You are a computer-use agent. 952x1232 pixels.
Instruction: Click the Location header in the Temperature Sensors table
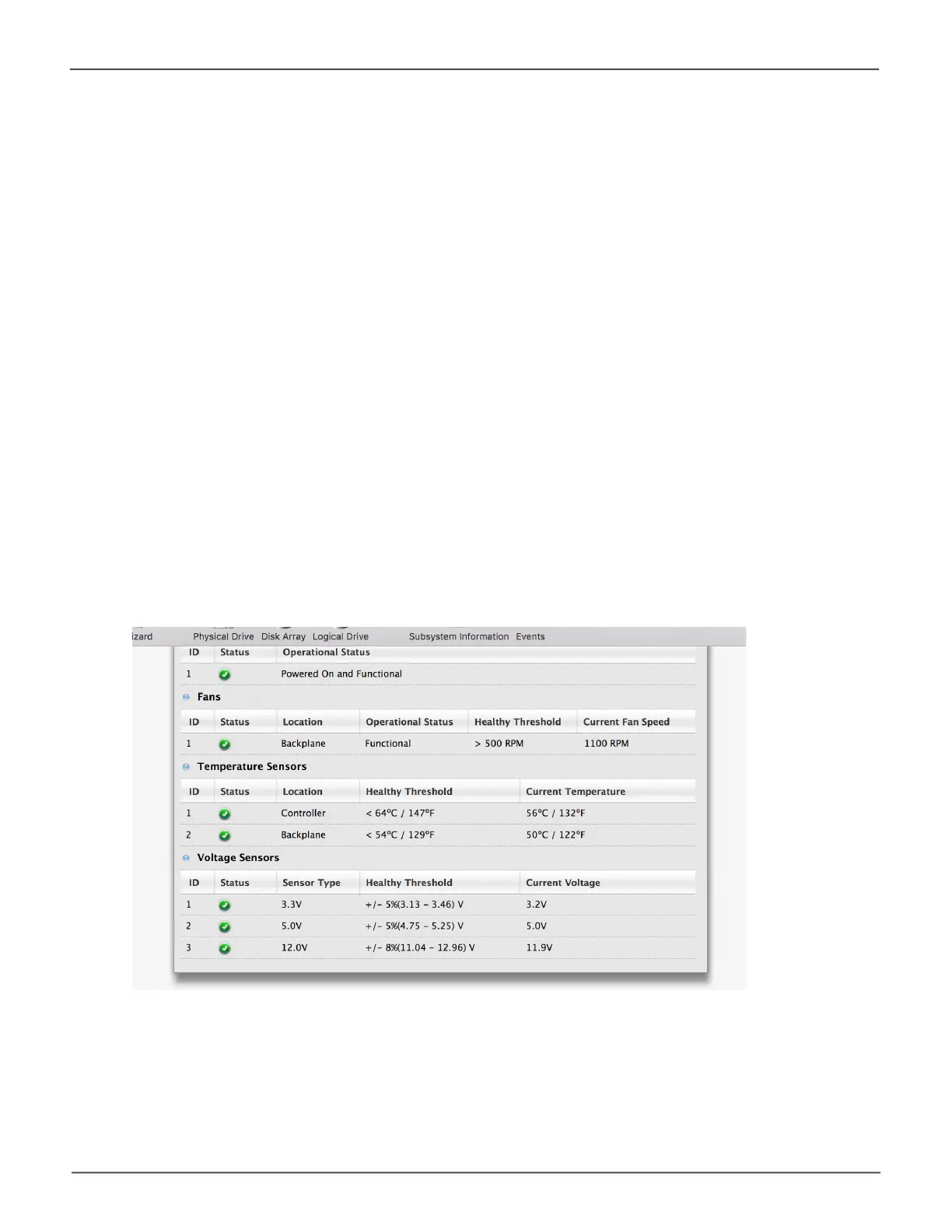click(x=303, y=792)
